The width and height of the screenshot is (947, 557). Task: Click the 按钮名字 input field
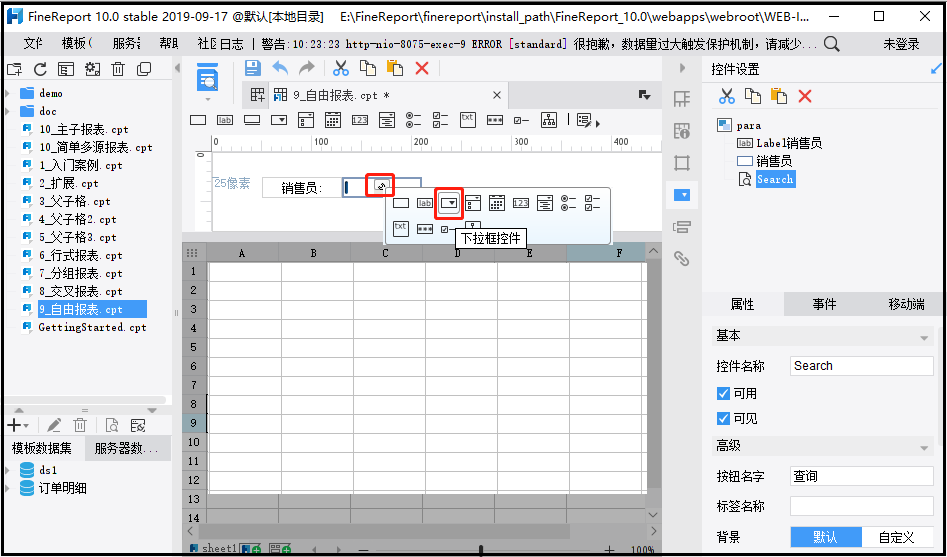coord(862,476)
